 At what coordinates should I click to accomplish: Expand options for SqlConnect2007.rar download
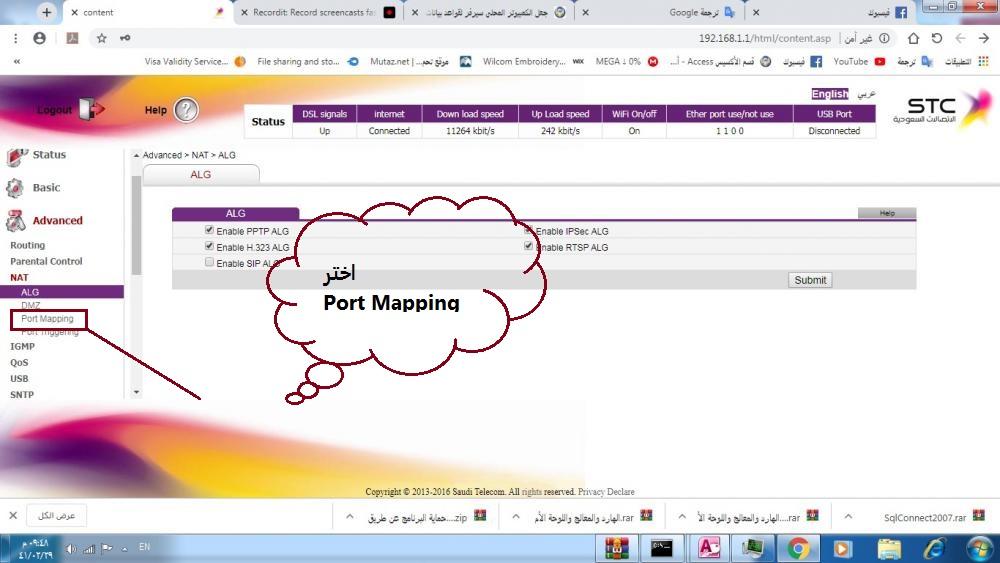[x=848, y=517]
